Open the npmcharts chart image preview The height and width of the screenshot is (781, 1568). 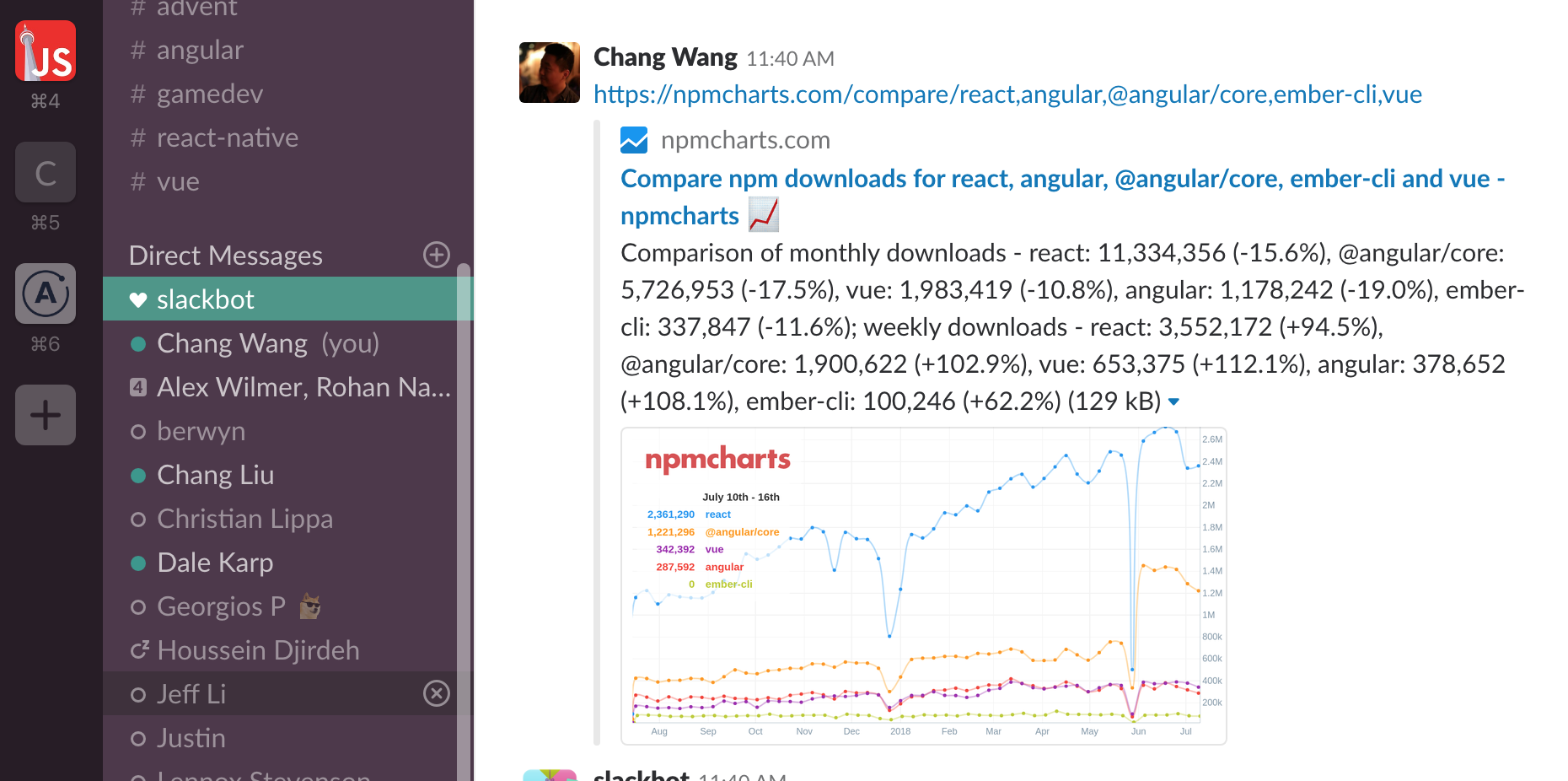[x=924, y=586]
